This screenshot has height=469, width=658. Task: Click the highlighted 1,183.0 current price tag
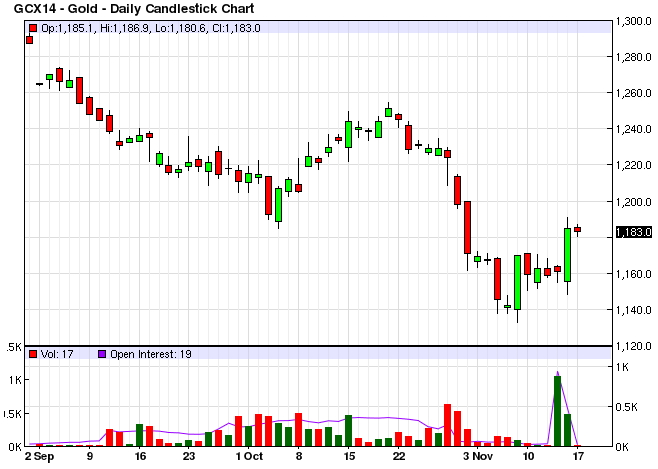tap(634, 232)
